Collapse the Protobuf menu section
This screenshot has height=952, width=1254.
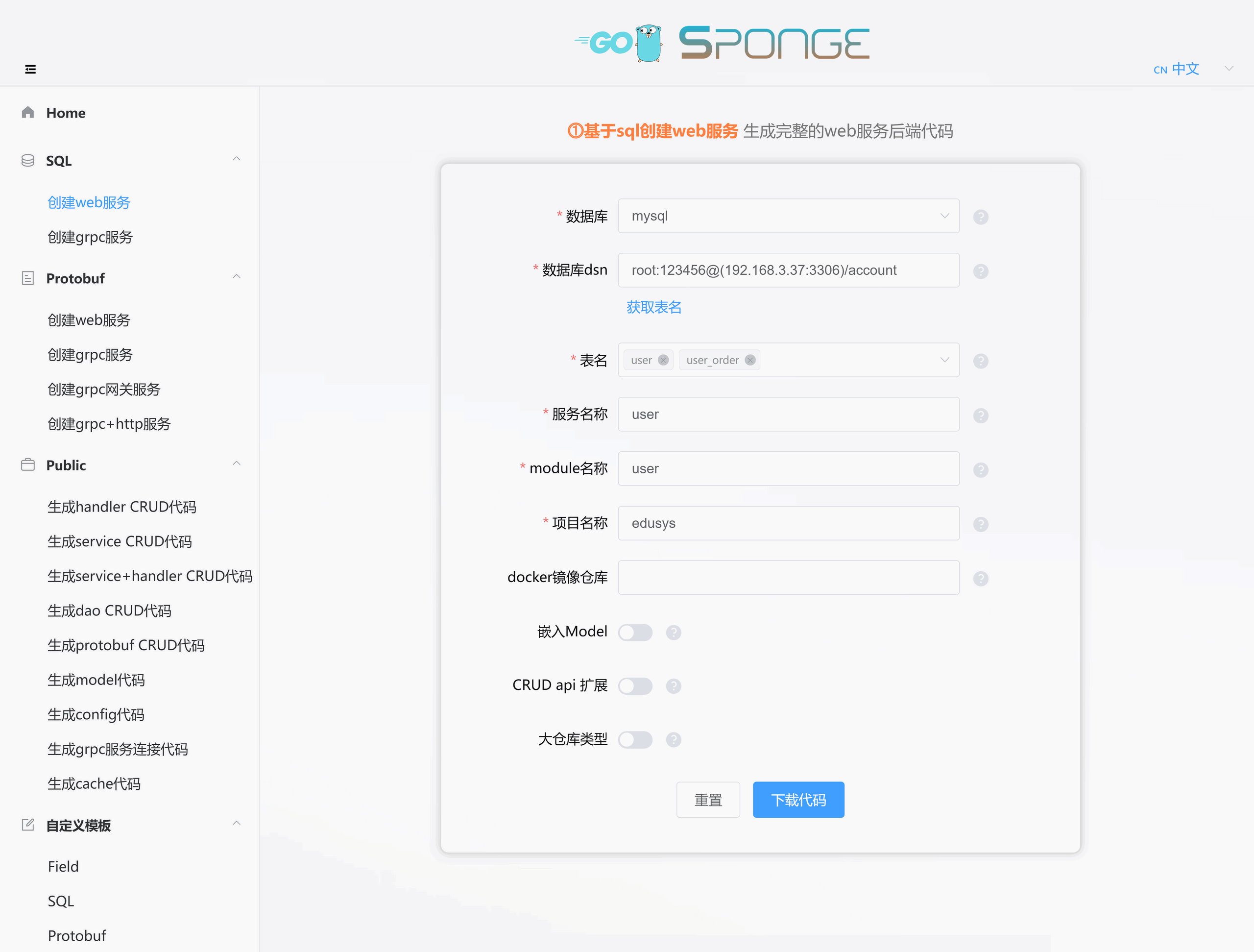point(237,277)
